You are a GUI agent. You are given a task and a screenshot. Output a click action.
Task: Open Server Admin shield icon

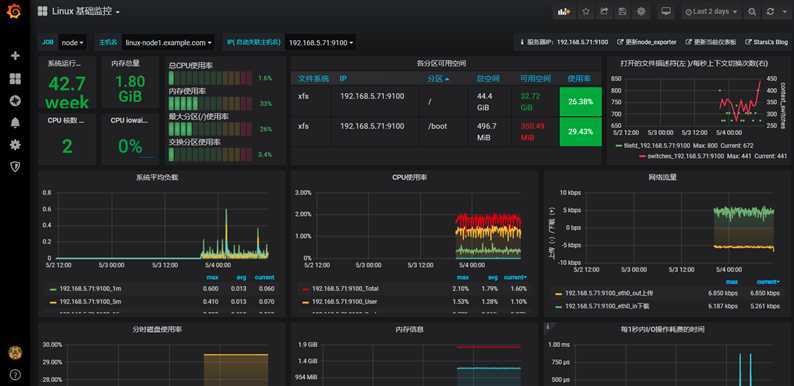tap(15, 167)
